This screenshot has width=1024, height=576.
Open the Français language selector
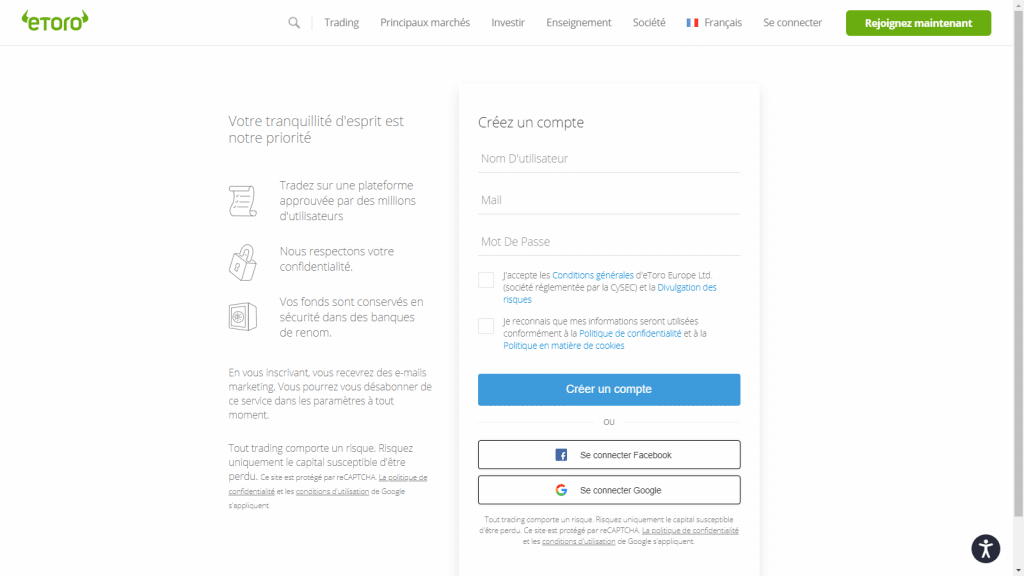(x=714, y=23)
